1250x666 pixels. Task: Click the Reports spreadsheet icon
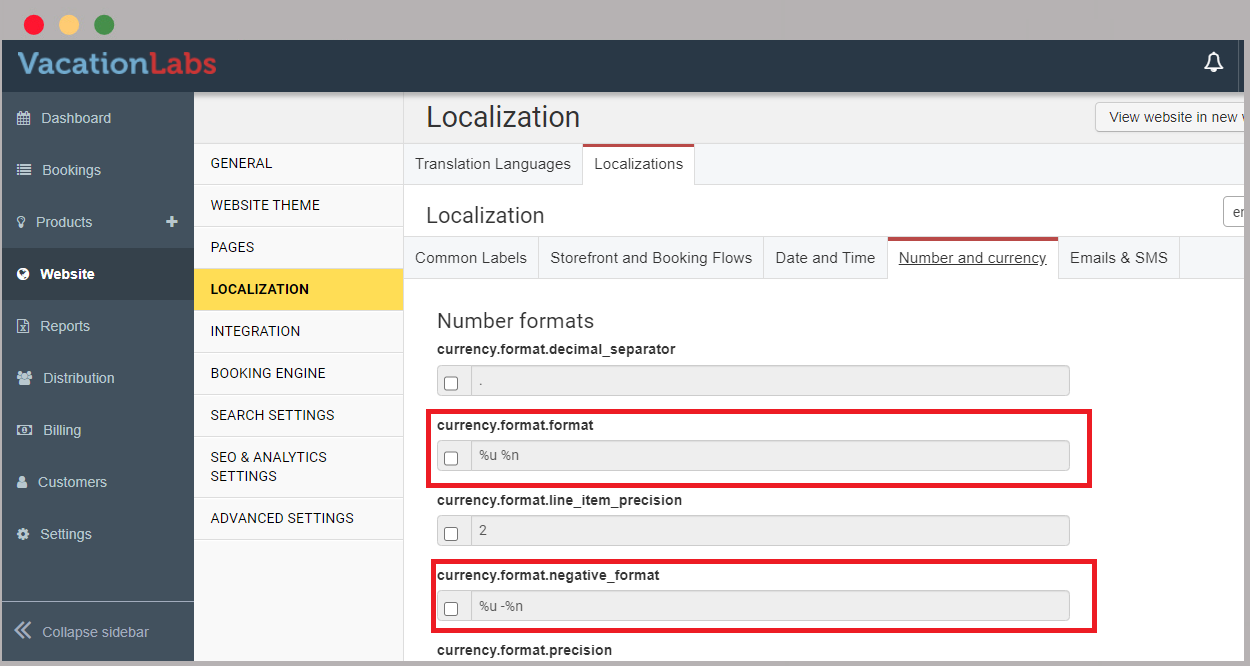(23, 326)
